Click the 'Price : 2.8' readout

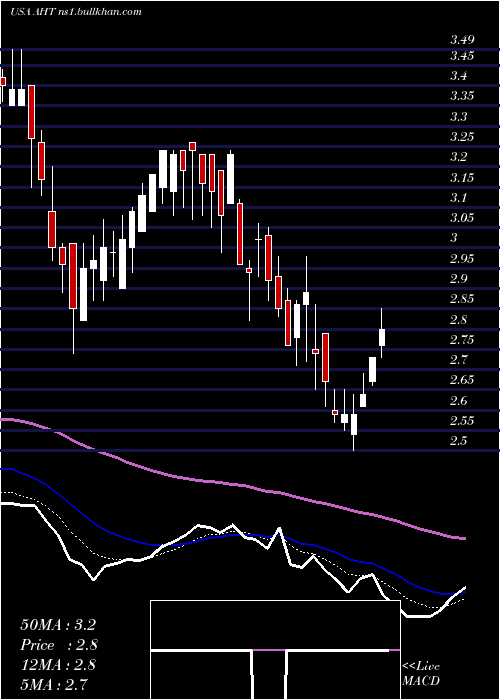59,645
